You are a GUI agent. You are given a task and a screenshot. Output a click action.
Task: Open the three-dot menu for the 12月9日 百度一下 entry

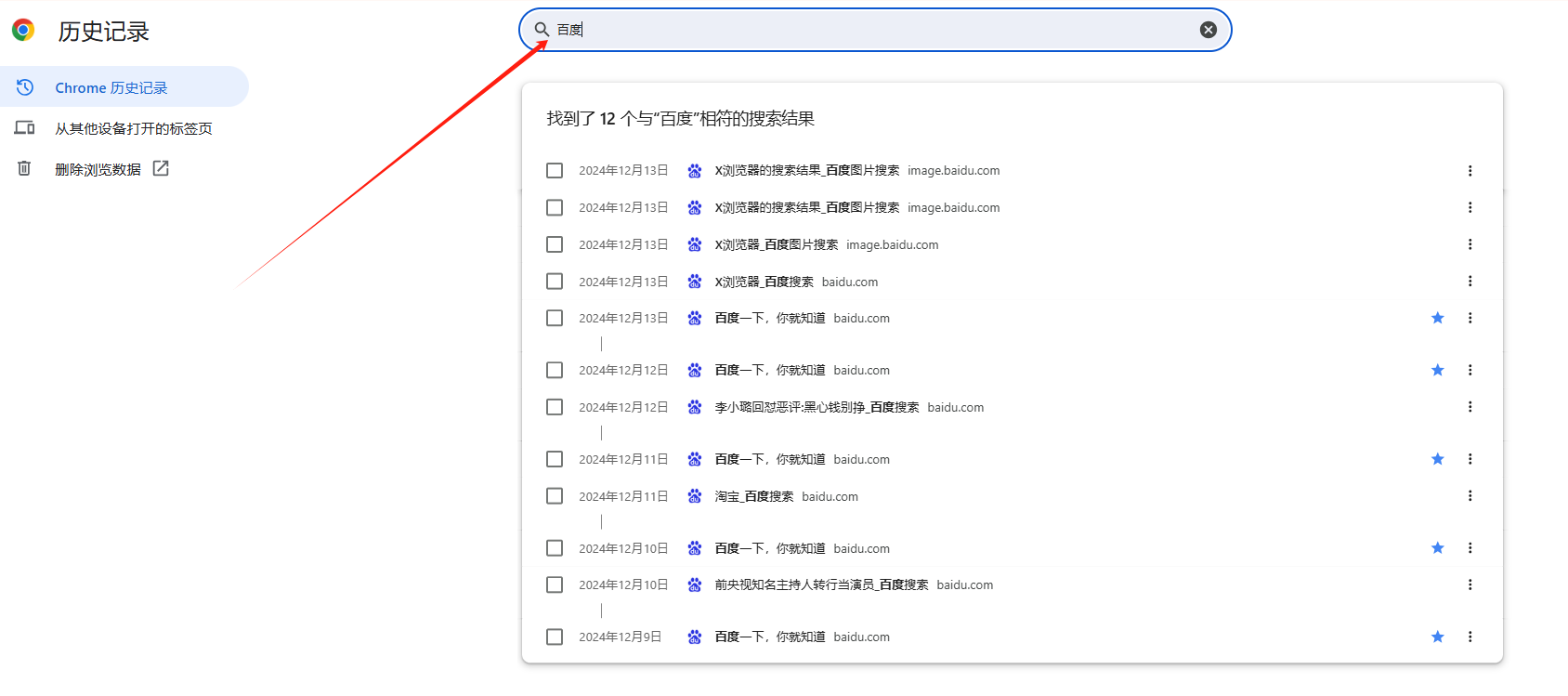pyautogui.click(x=1470, y=637)
